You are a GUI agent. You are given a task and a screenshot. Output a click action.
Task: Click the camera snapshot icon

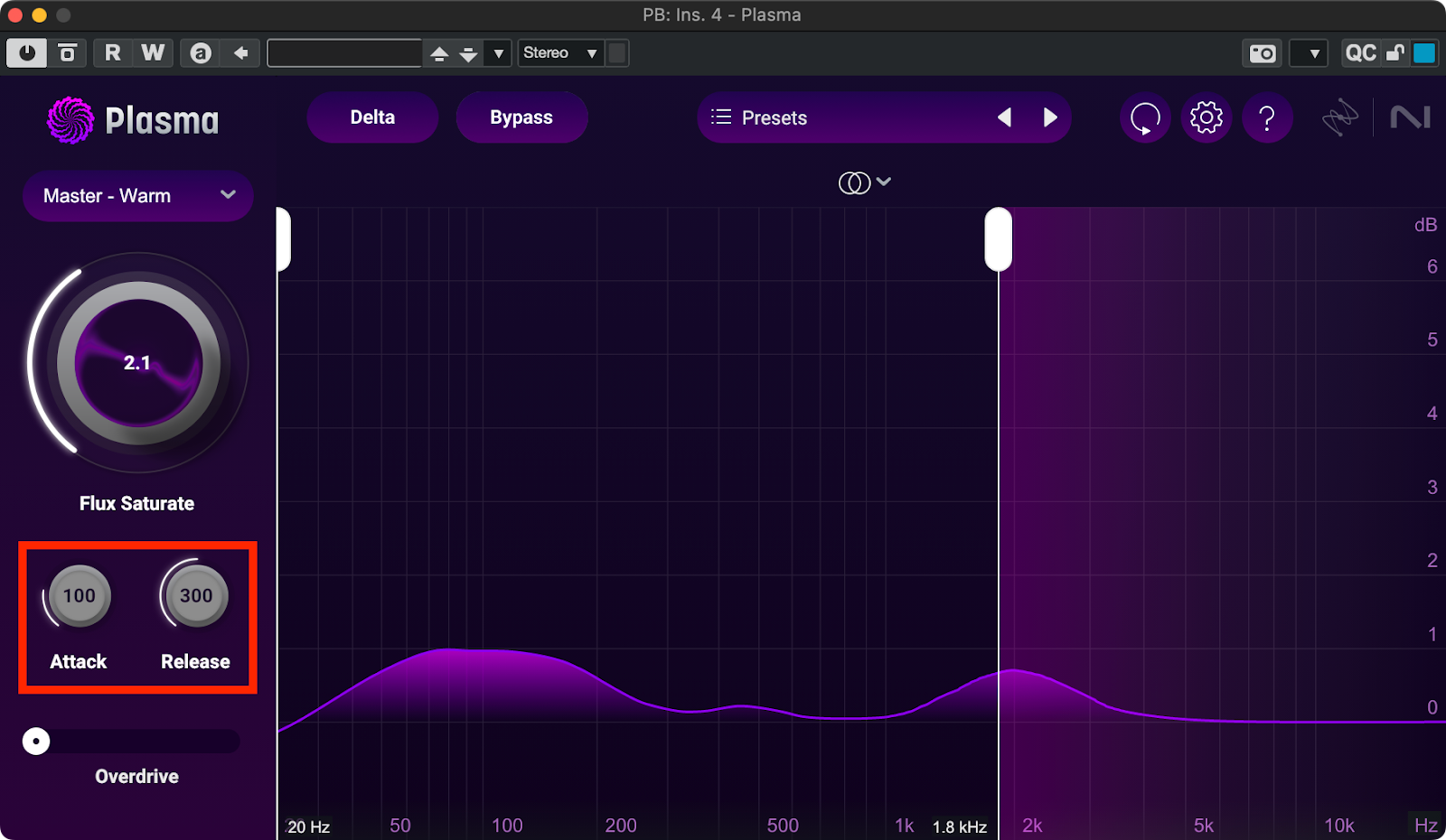tap(1263, 53)
